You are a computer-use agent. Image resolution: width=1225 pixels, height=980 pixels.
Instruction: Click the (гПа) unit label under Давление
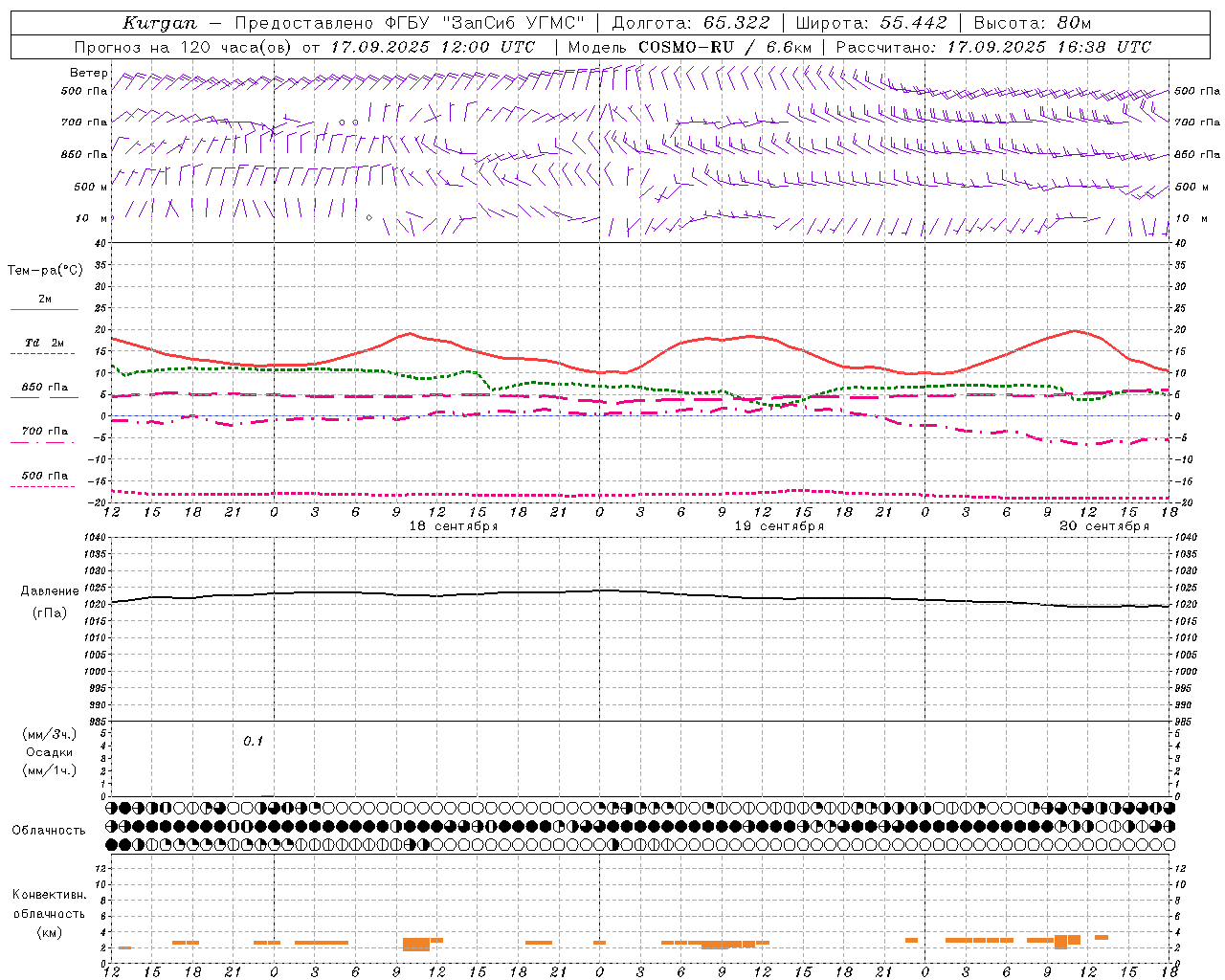(50, 613)
